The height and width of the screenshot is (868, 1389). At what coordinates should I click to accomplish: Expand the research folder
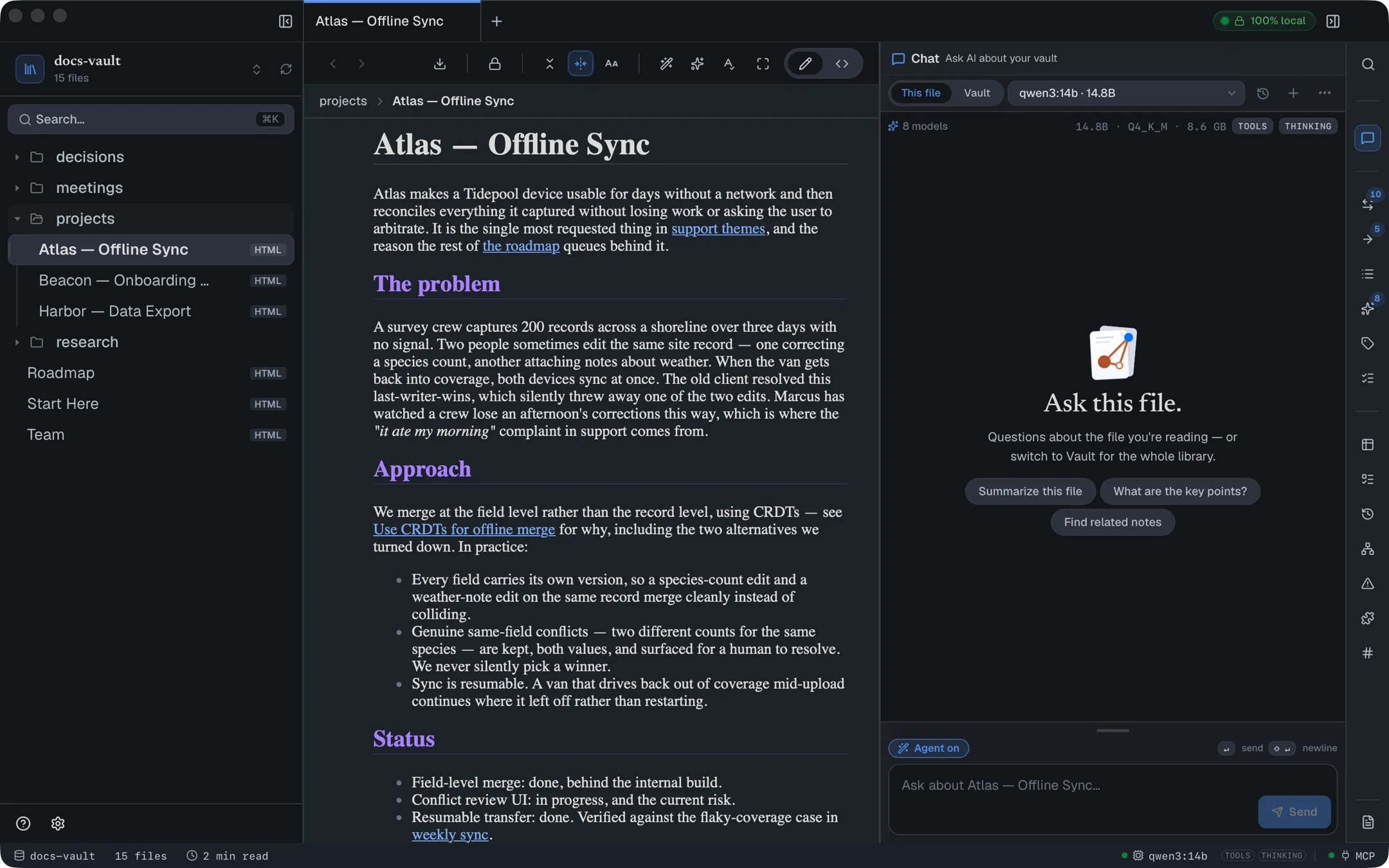[x=150, y=342]
